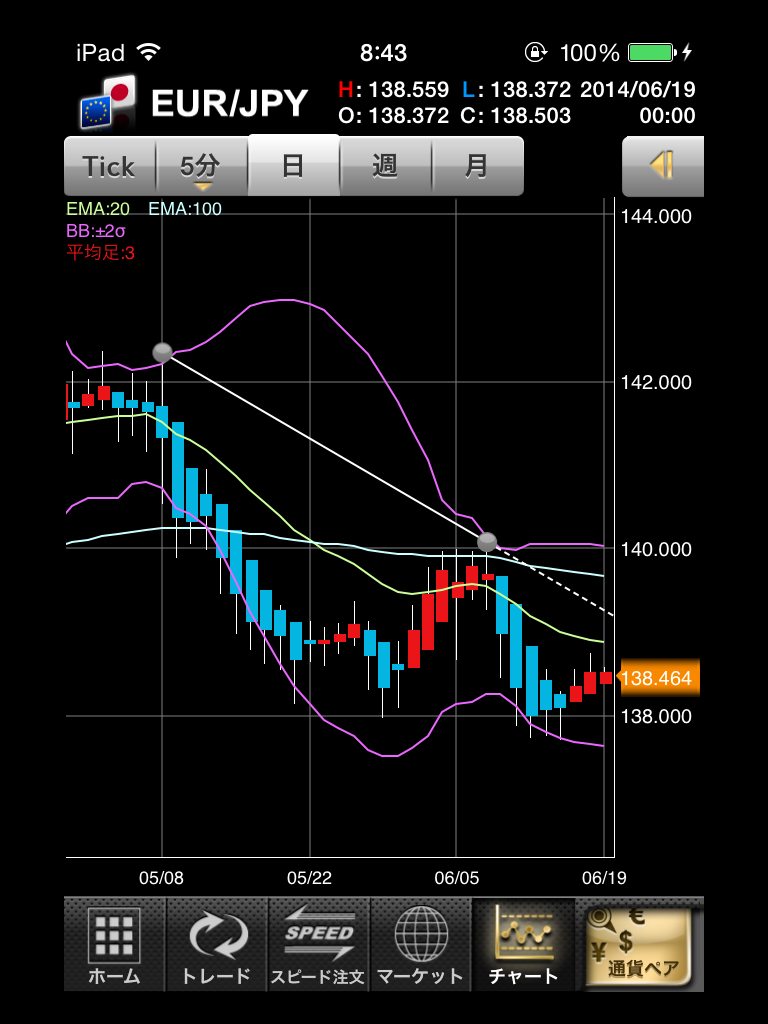Tap the high value H: 138.559
Image resolution: width=768 pixels, height=1024 pixels.
coord(393,89)
